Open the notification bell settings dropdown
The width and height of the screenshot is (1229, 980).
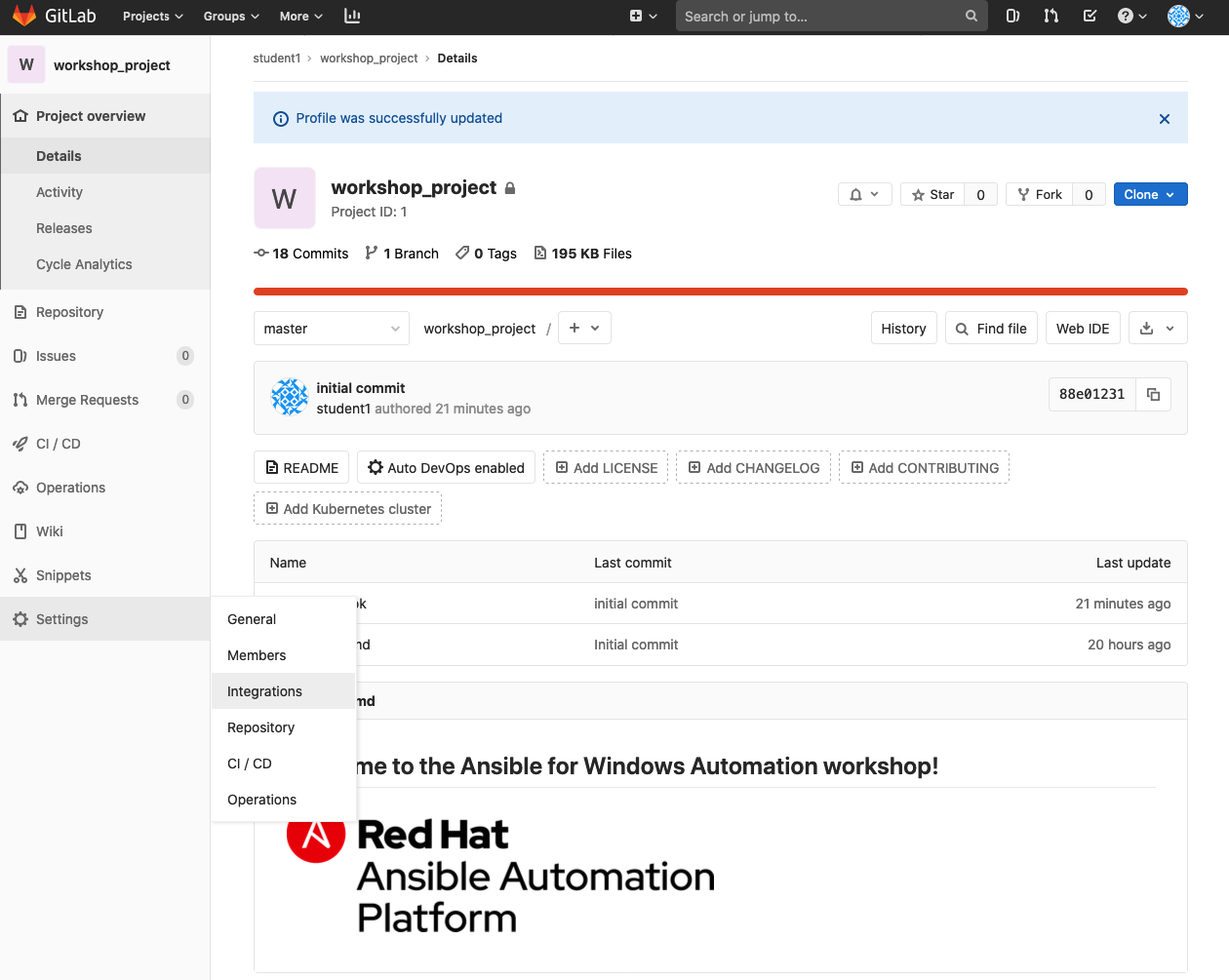[x=864, y=195]
